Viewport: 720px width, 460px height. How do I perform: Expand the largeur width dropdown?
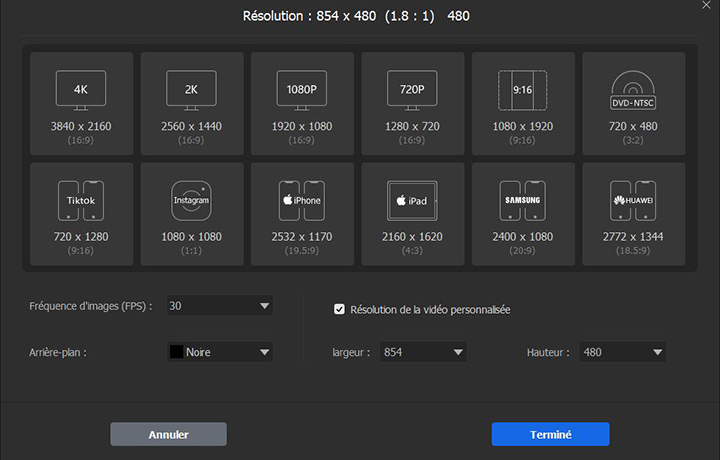(458, 352)
